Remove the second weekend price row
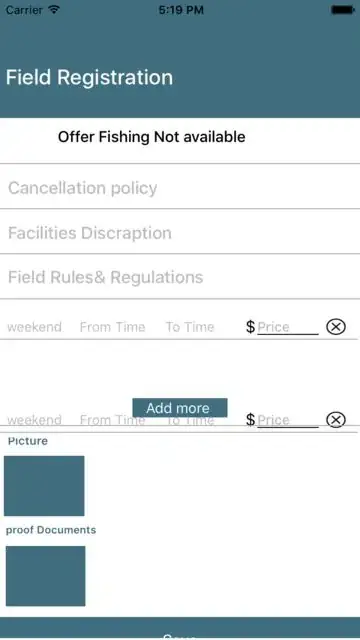 [336, 420]
